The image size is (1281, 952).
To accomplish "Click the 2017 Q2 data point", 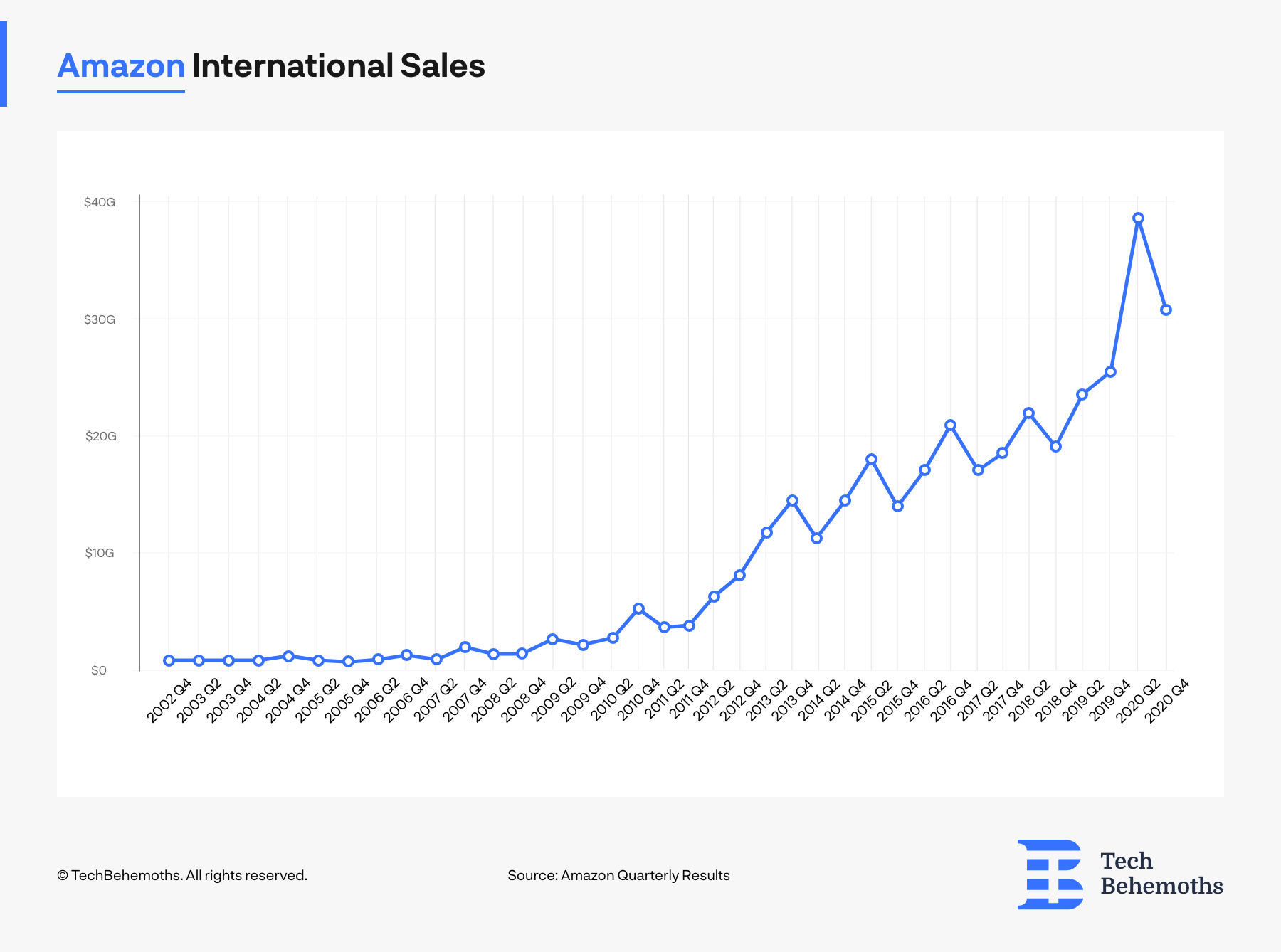I will coord(978,470).
